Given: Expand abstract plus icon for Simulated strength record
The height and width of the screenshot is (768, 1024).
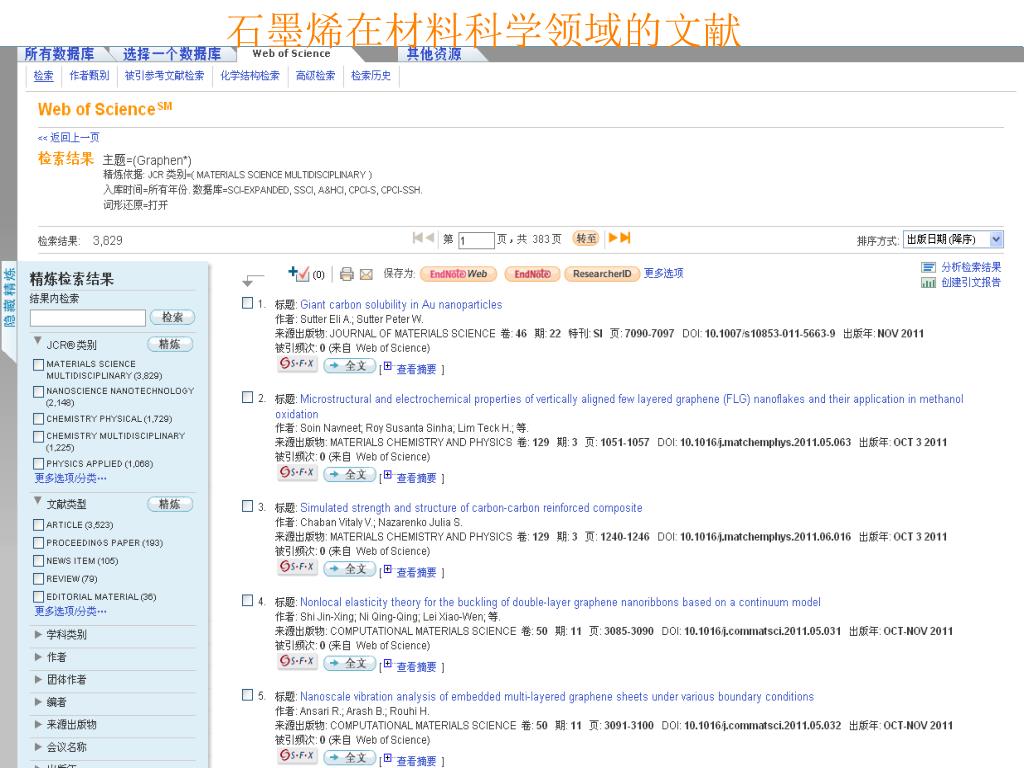Looking at the screenshot, I should tap(387, 569).
